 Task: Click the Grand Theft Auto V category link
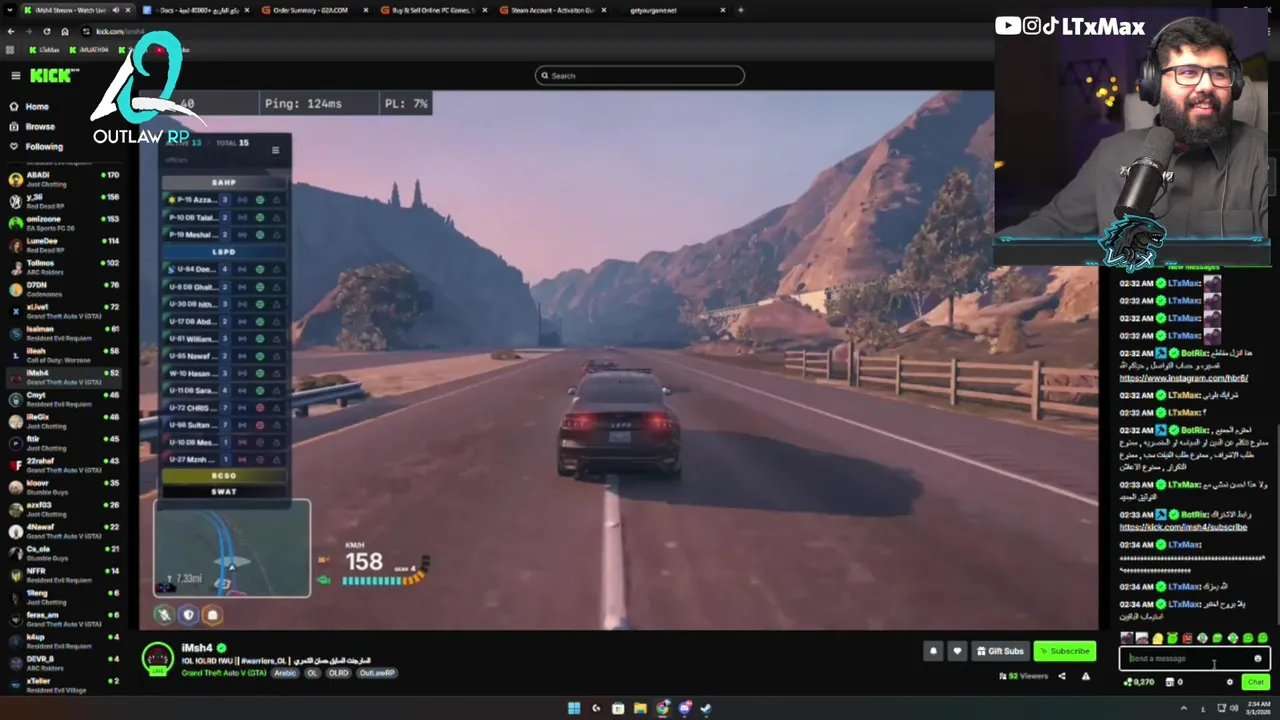click(x=225, y=673)
